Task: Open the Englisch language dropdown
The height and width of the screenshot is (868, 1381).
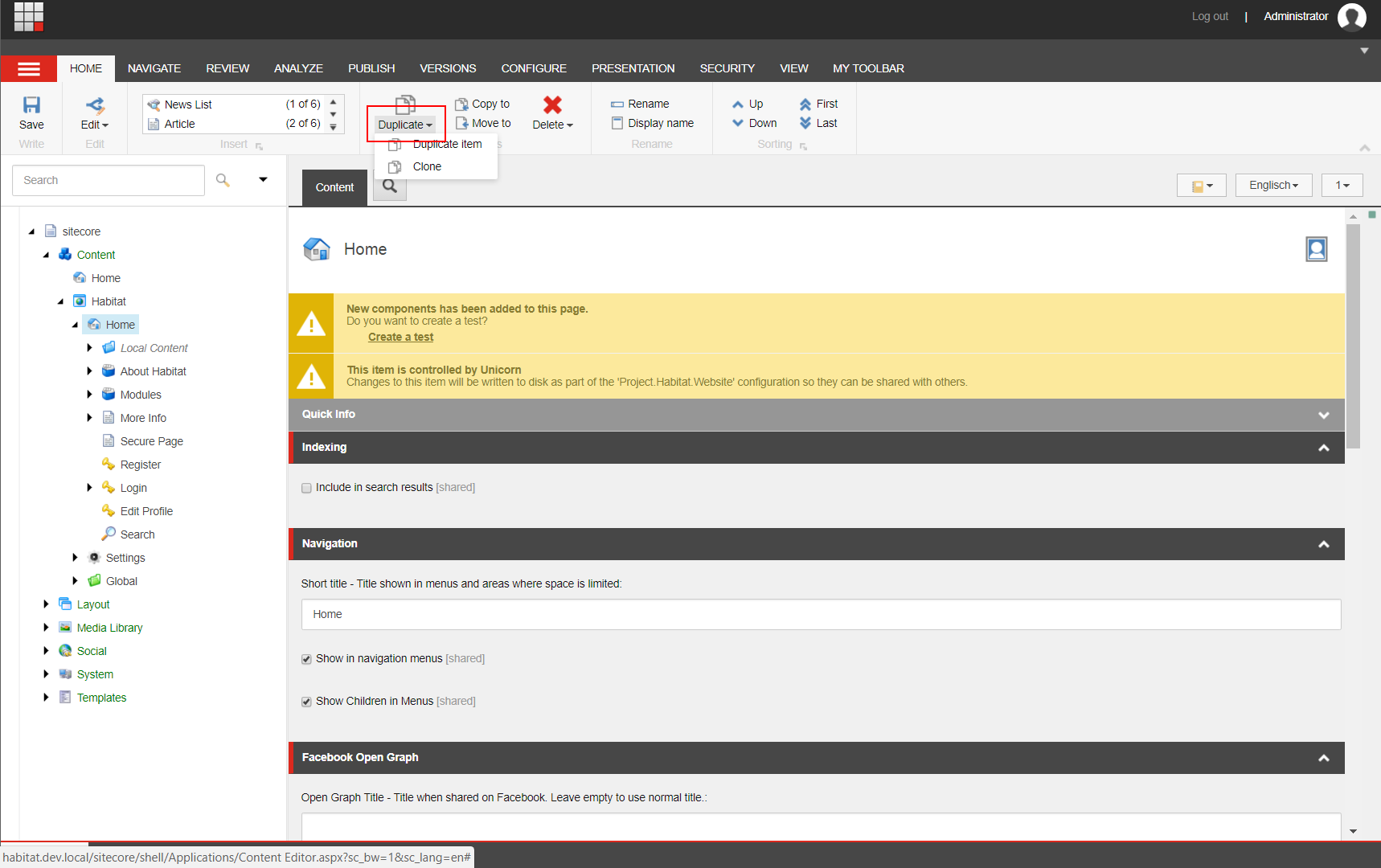Action: pos(1273,185)
